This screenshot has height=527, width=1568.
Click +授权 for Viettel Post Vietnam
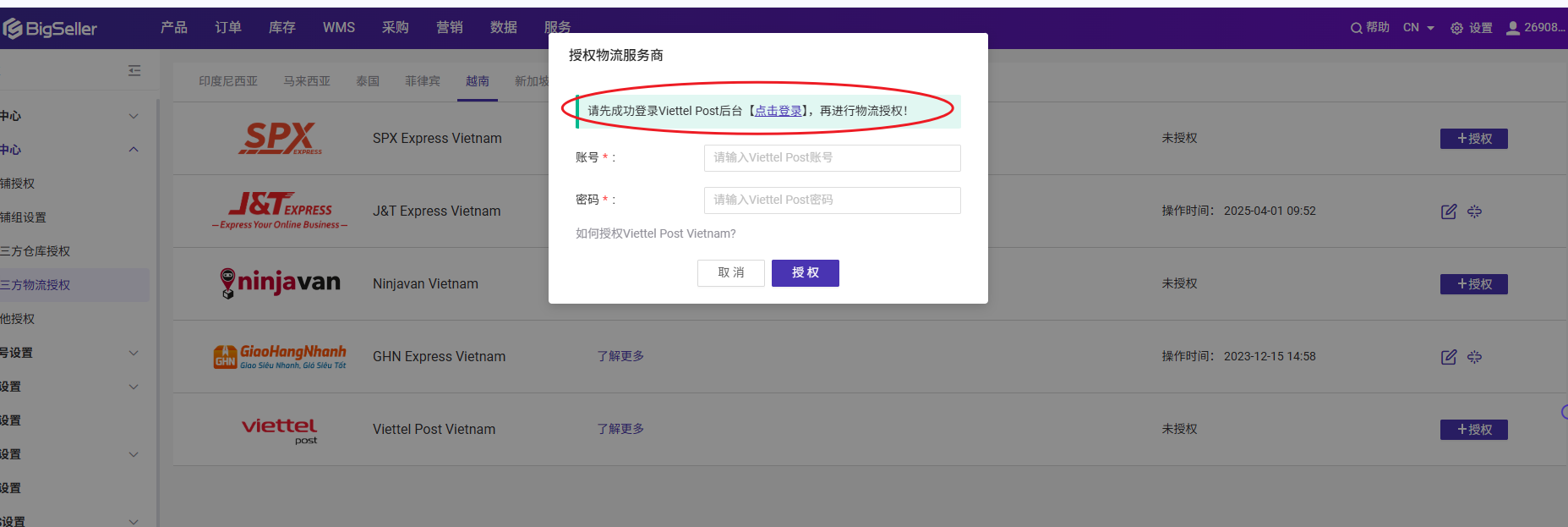(x=1474, y=430)
